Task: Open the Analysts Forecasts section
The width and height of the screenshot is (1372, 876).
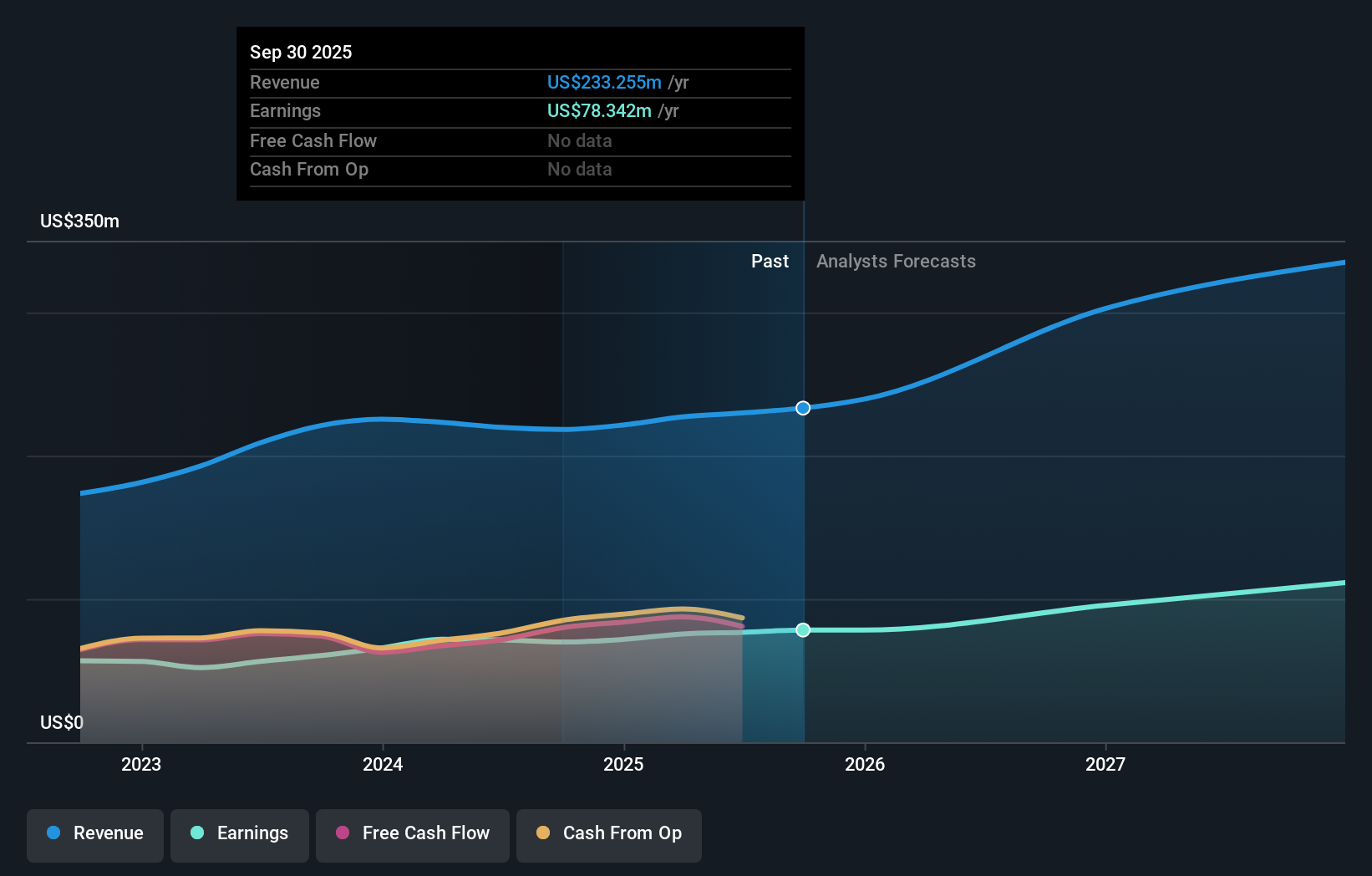Action: coord(896,261)
